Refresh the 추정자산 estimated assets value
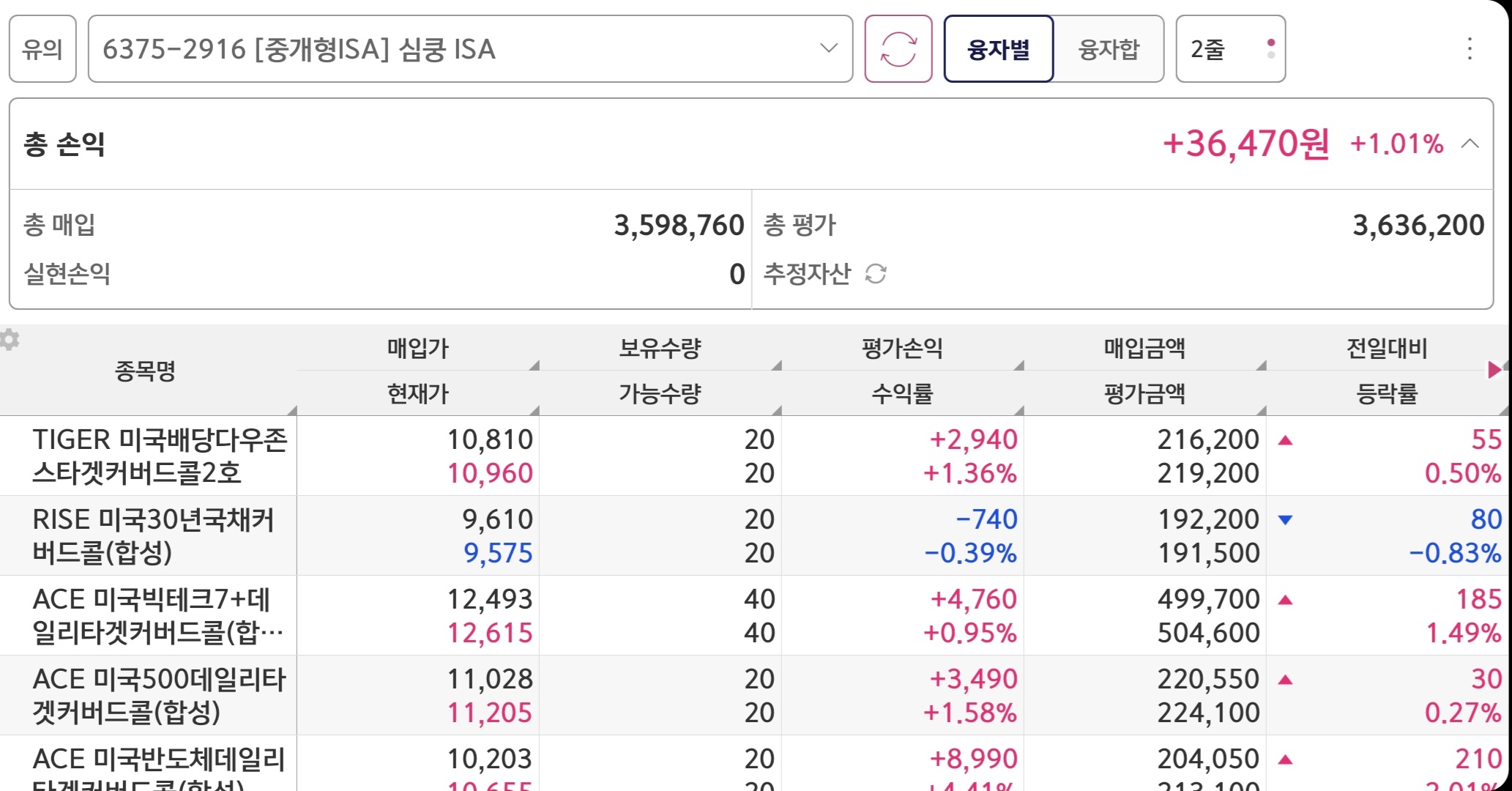Viewport: 1512px width, 791px height. point(876,274)
